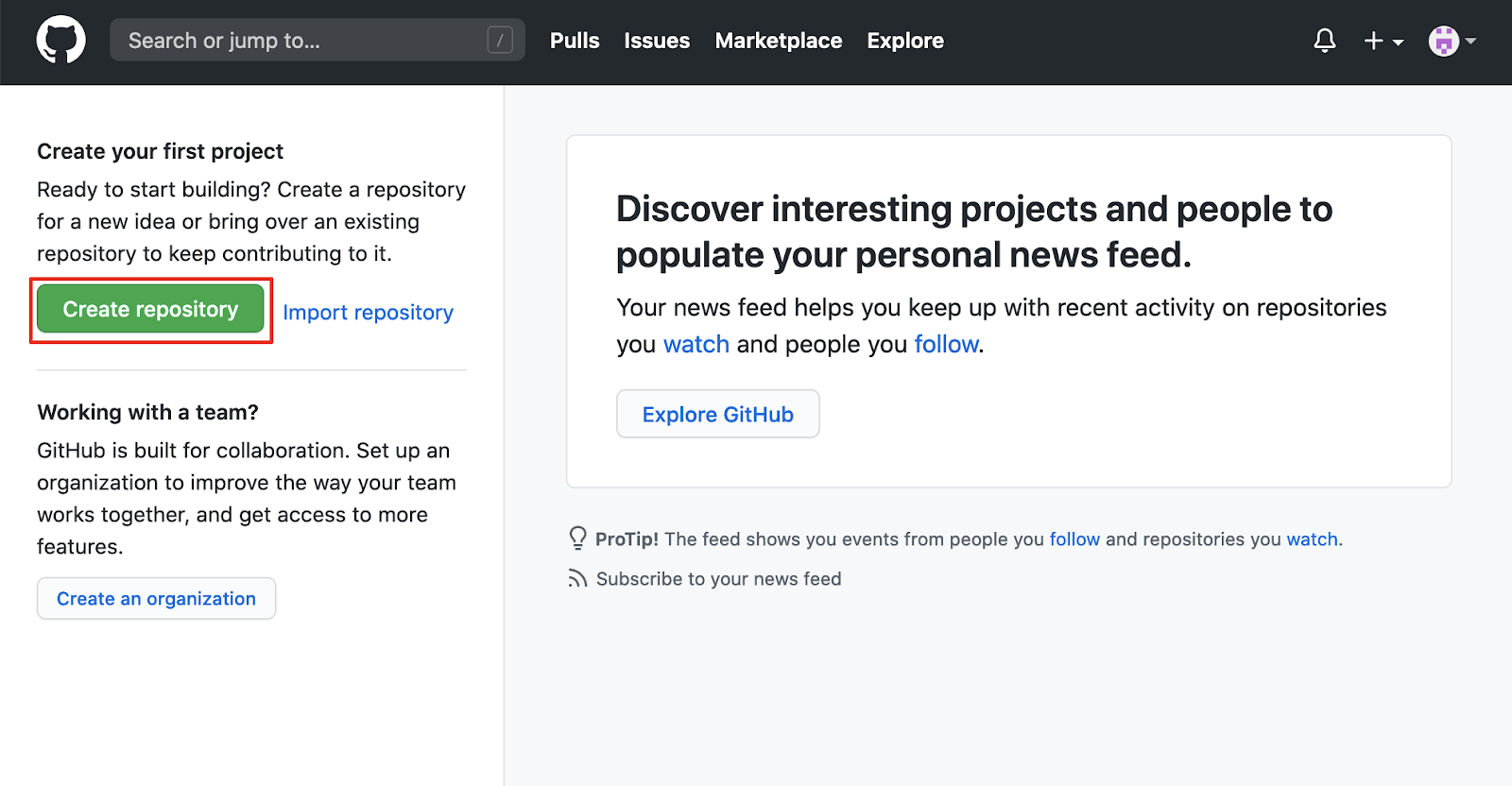Click the GitHub Octocat logo
The image size is (1512, 786).
click(x=61, y=41)
